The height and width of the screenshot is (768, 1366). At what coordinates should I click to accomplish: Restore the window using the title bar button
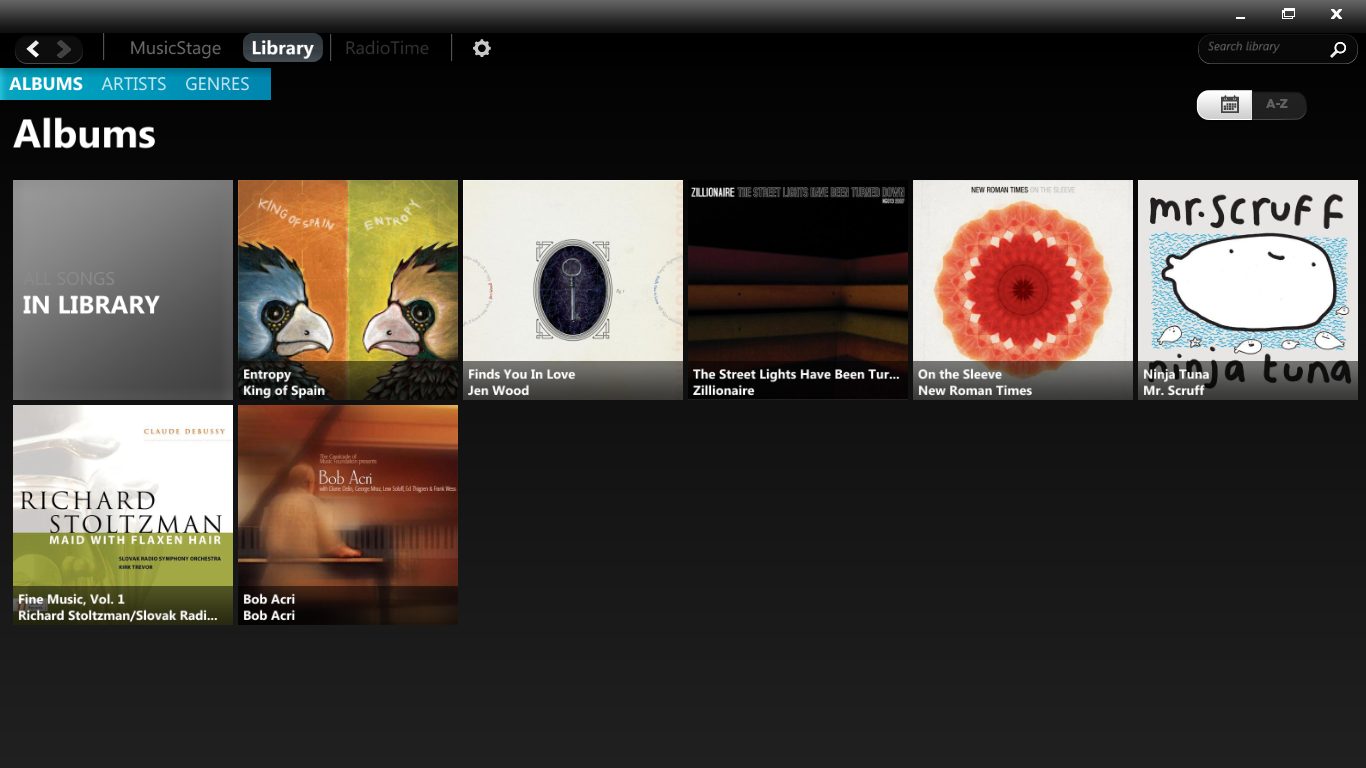click(x=1288, y=14)
